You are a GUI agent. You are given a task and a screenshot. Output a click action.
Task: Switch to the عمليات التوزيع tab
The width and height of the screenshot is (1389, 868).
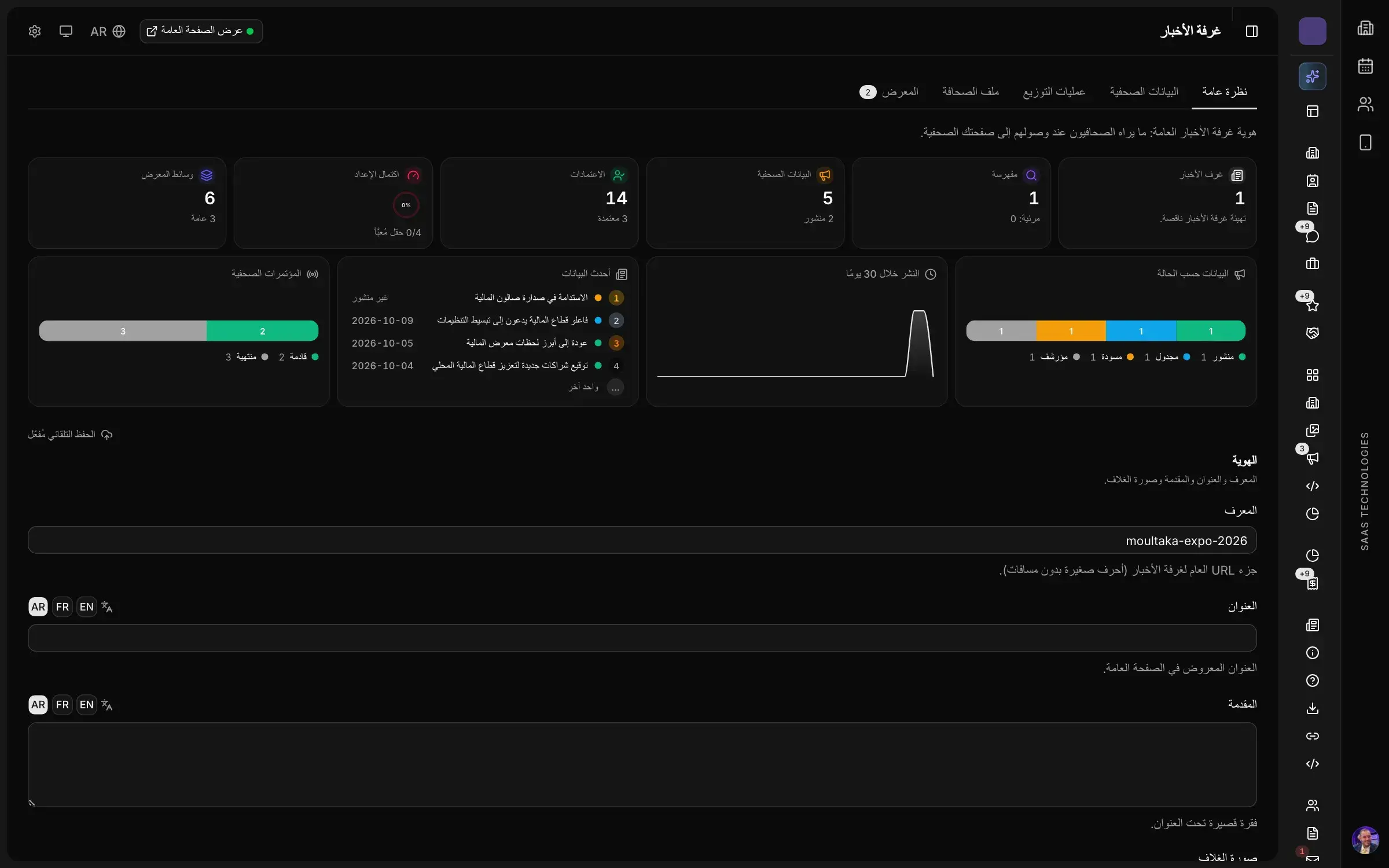point(1054,91)
